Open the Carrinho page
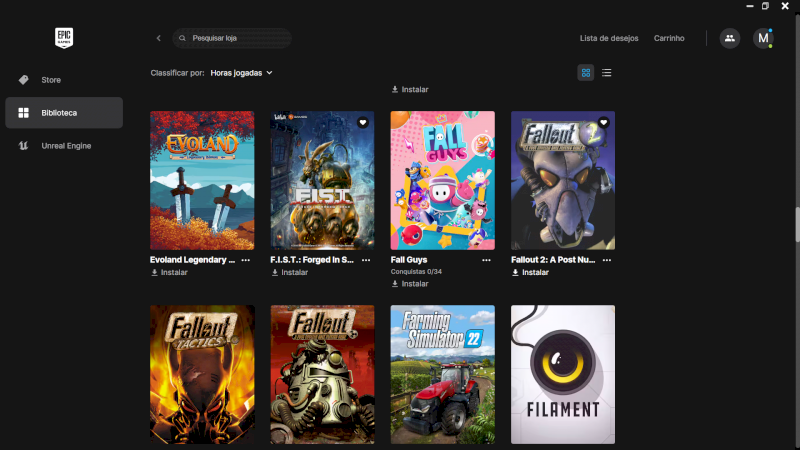The image size is (800, 450). click(x=669, y=38)
